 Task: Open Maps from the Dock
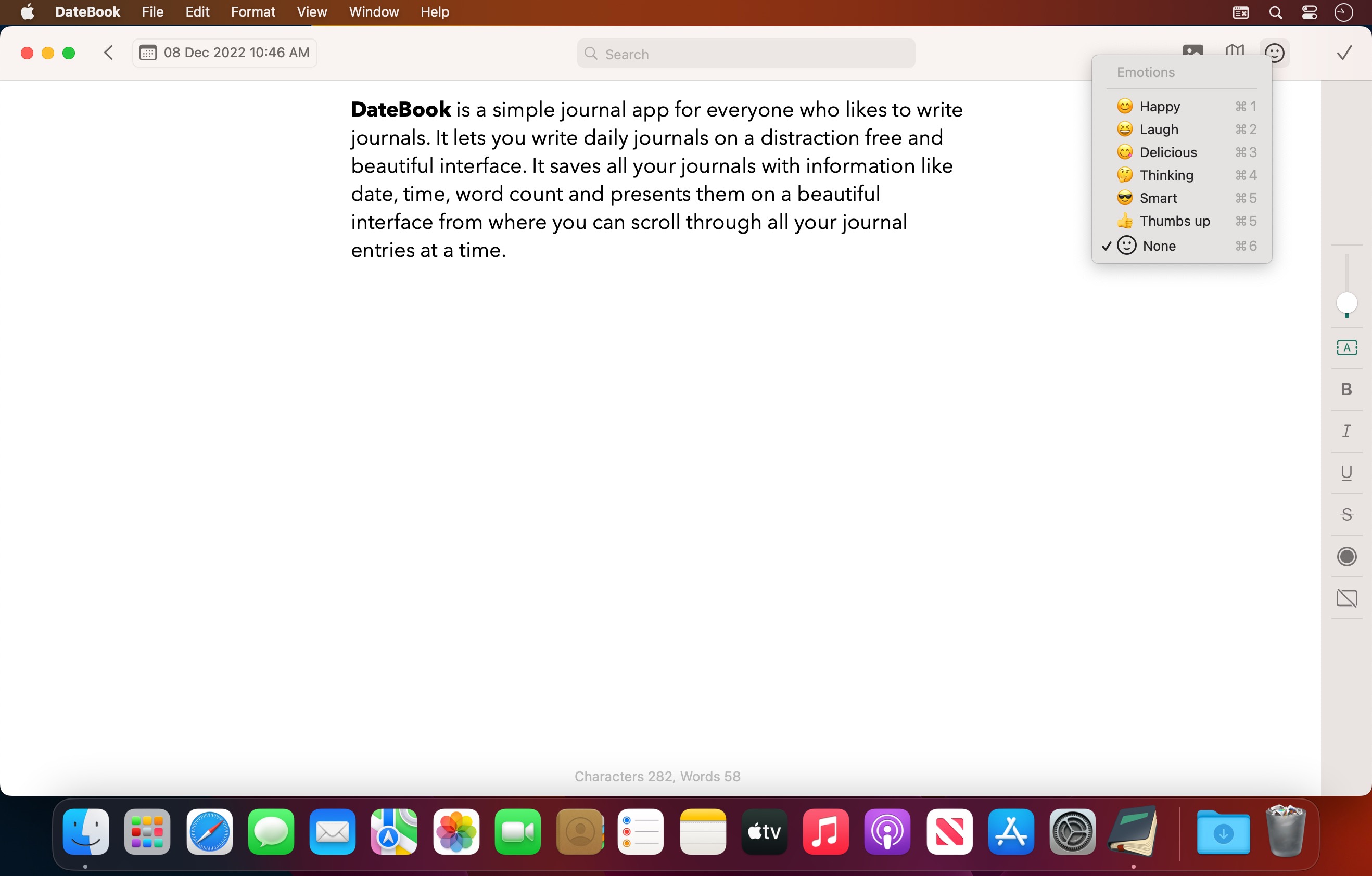pos(393,831)
